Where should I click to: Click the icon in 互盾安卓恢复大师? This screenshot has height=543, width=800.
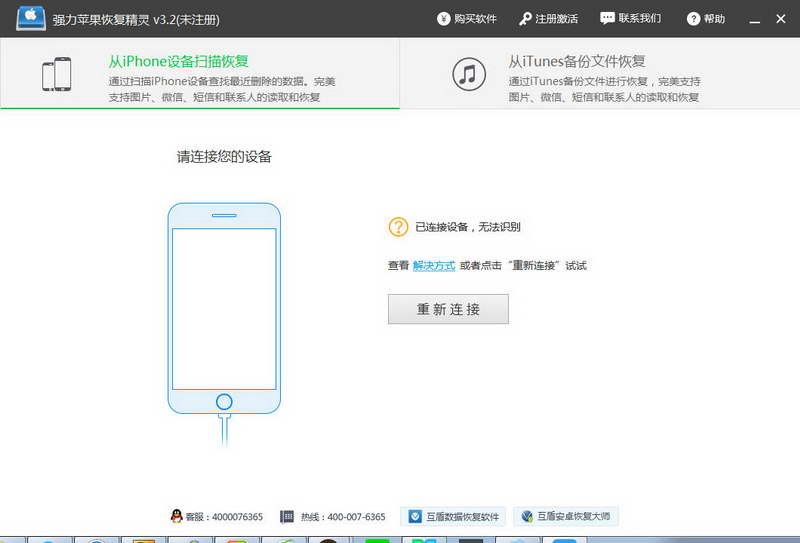click(x=527, y=516)
